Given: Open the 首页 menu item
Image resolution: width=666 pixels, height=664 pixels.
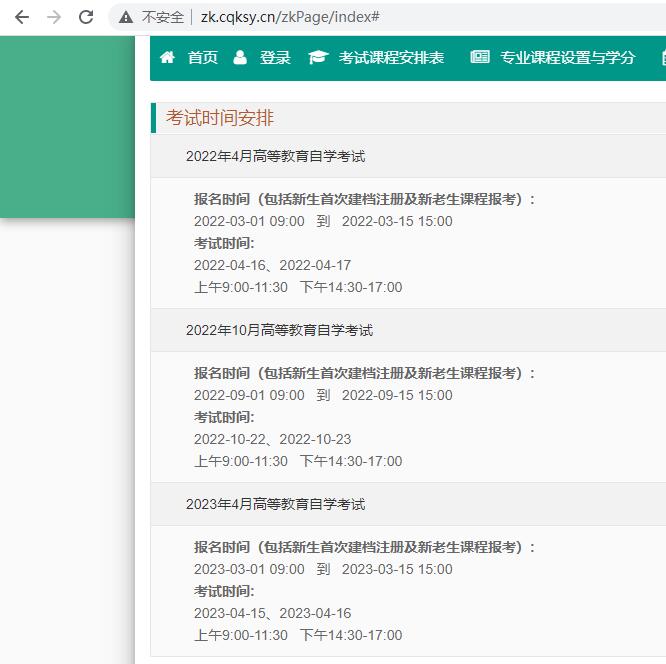Looking at the screenshot, I should point(203,57).
